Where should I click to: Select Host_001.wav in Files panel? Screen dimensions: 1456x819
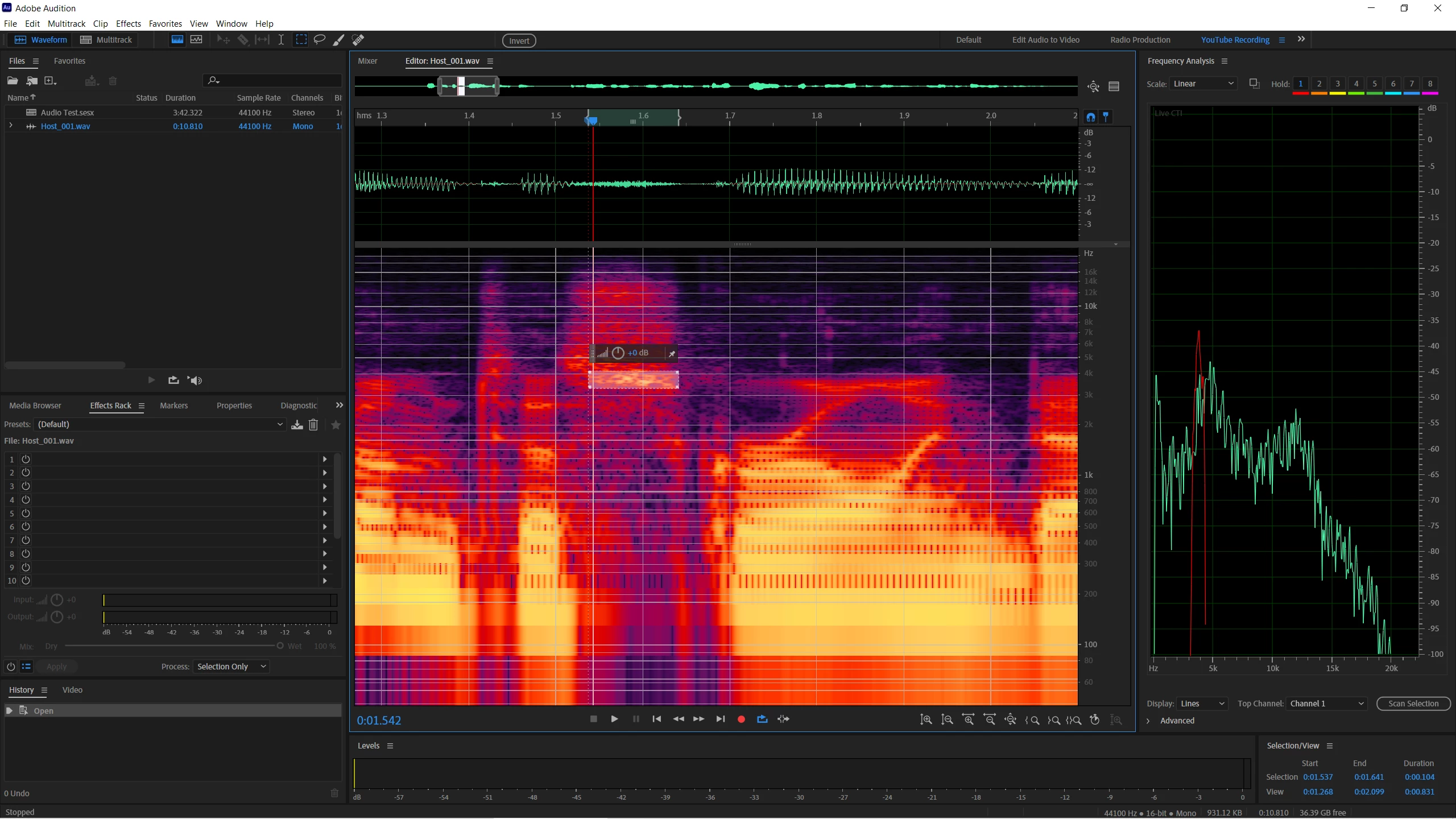tap(65, 126)
